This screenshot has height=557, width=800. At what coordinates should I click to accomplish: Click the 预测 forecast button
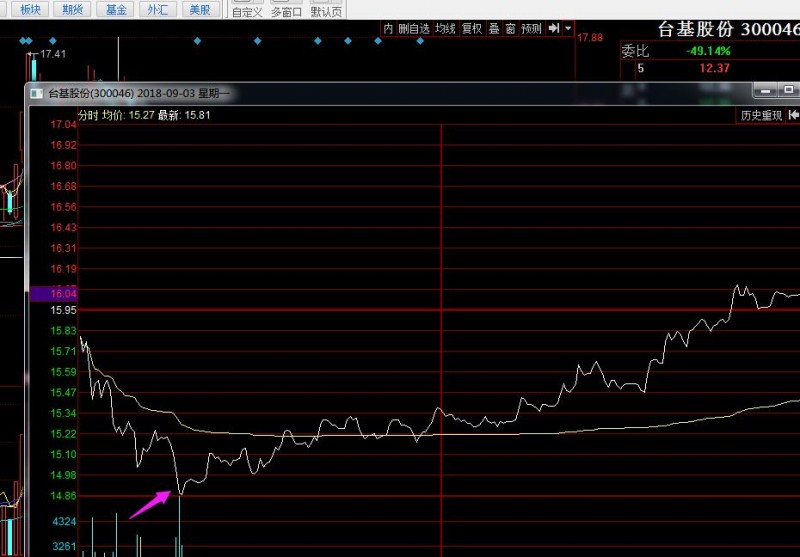[531, 29]
